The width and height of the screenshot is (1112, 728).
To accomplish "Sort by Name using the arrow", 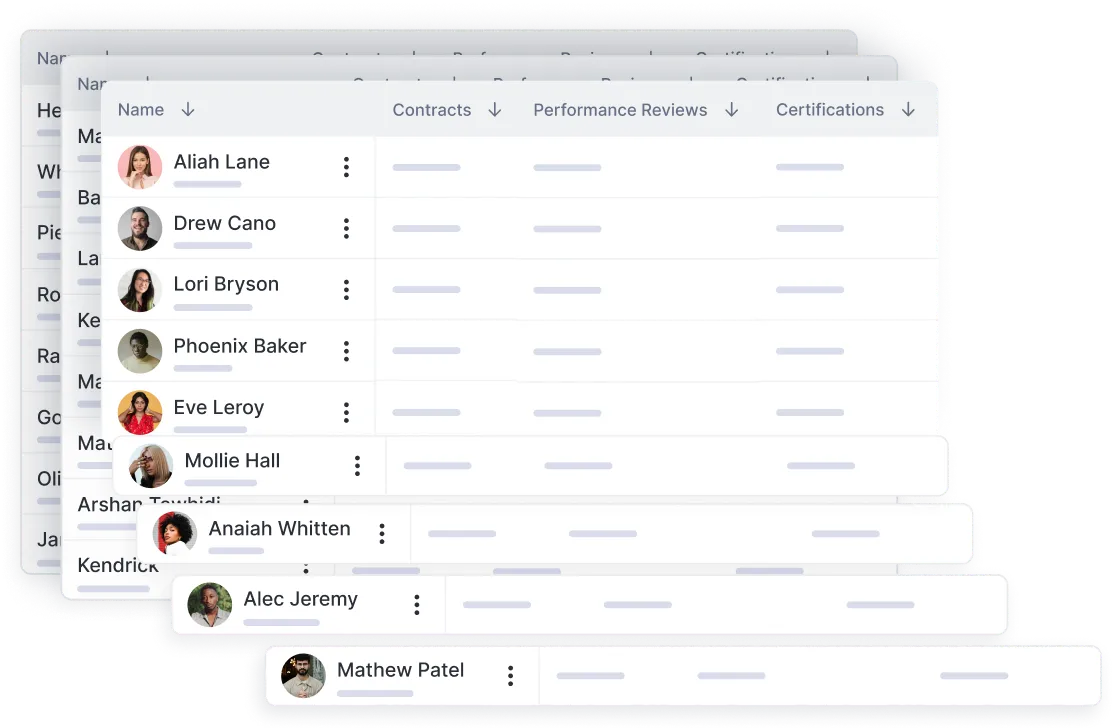I will [x=188, y=110].
